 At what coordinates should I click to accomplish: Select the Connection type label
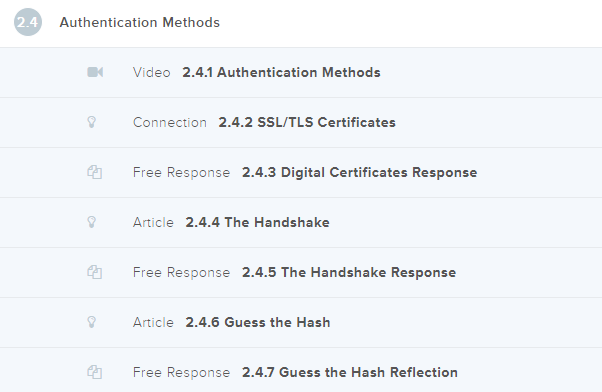pyautogui.click(x=170, y=122)
